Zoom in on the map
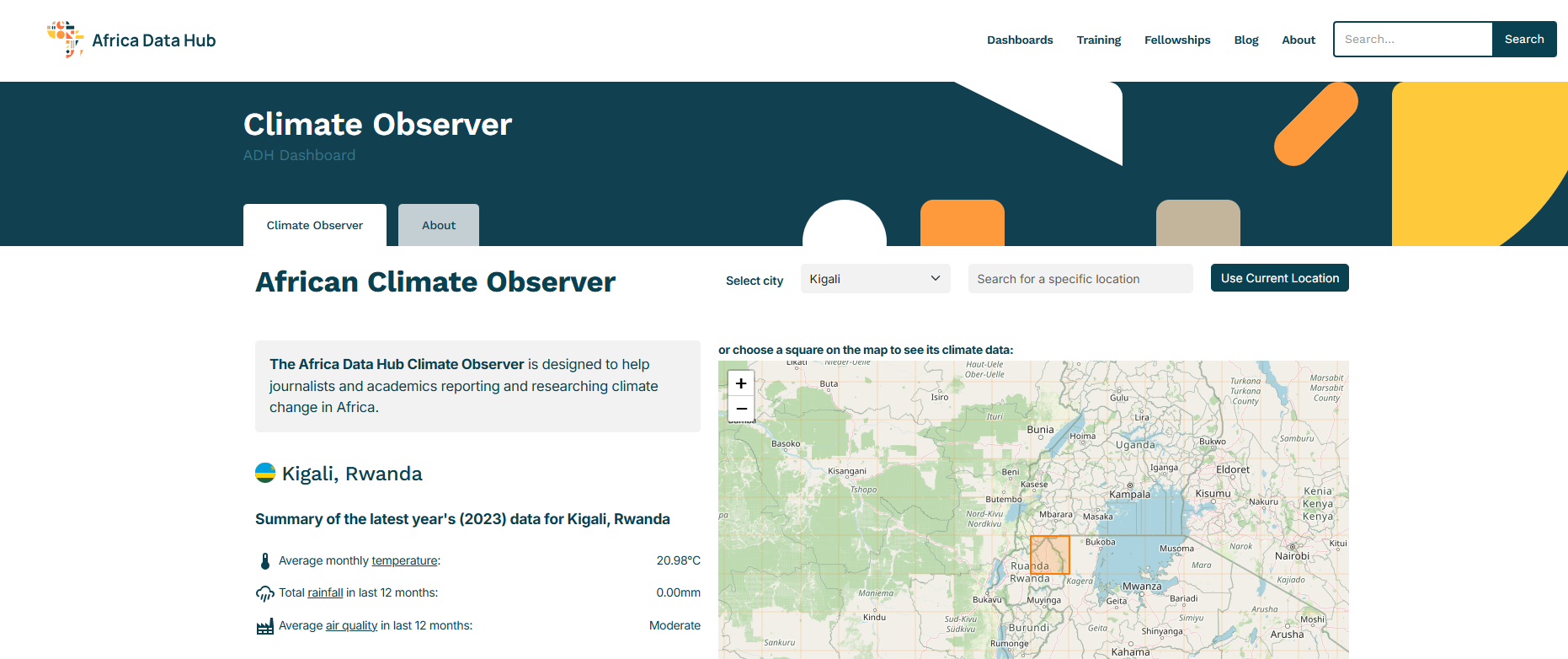The width and height of the screenshot is (1568, 659). [741, 383]
